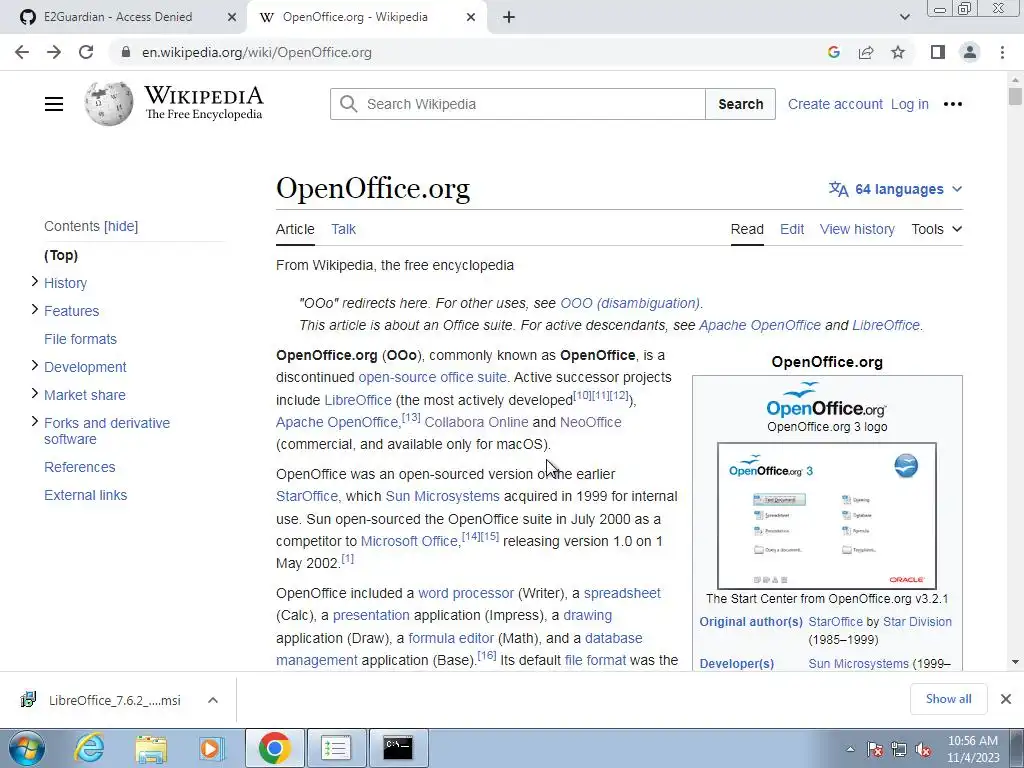
Task: Open the browser side panel icon
Action: 938,52
